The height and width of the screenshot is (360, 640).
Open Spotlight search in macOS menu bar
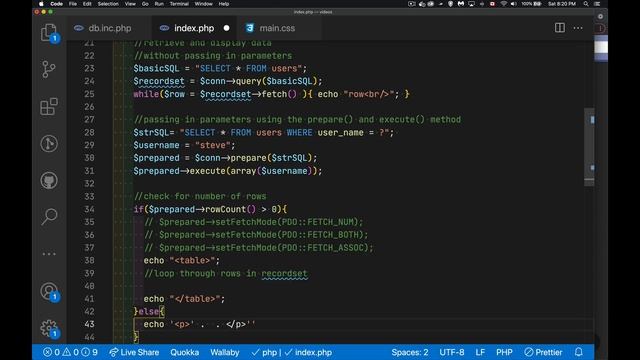[x=586, y=4]
